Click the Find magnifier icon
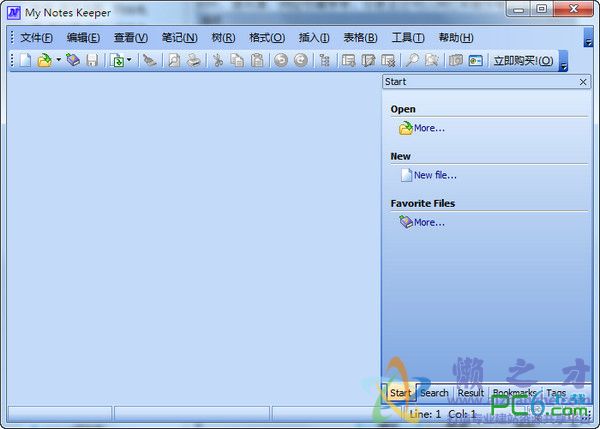600x429 pixels. [x=412, y=60]
